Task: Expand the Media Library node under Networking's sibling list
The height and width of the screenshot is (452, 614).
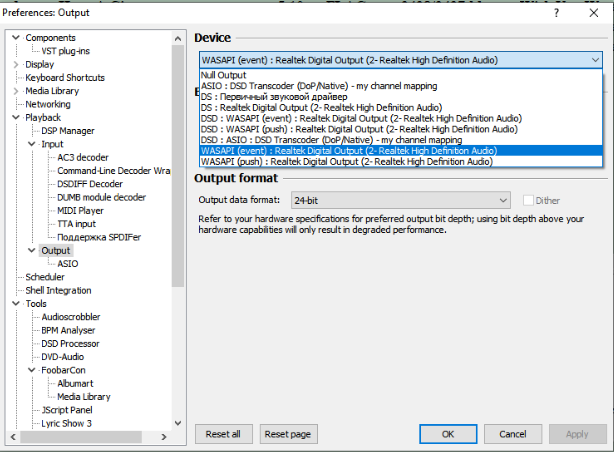Action: [16, 91]
